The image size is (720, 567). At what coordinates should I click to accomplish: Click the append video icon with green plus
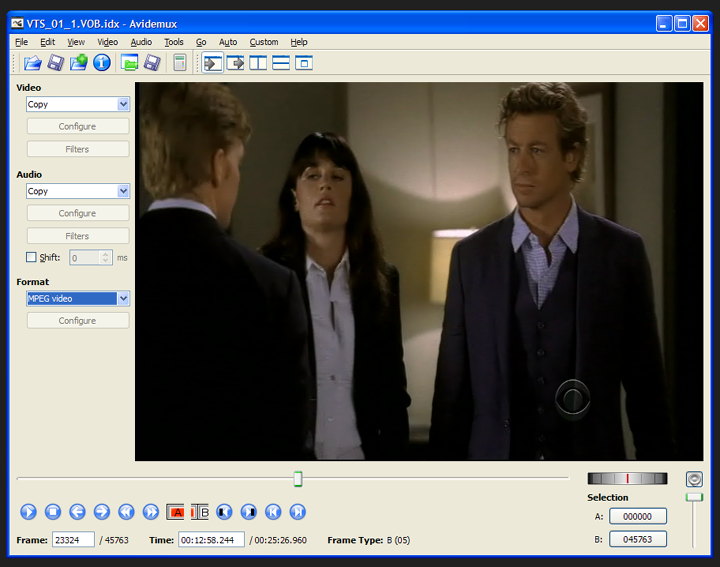[x=79, y=63]
